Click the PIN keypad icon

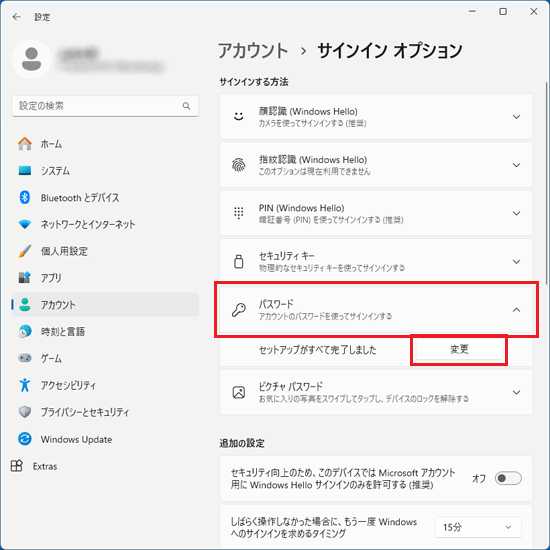click(239, 213)
